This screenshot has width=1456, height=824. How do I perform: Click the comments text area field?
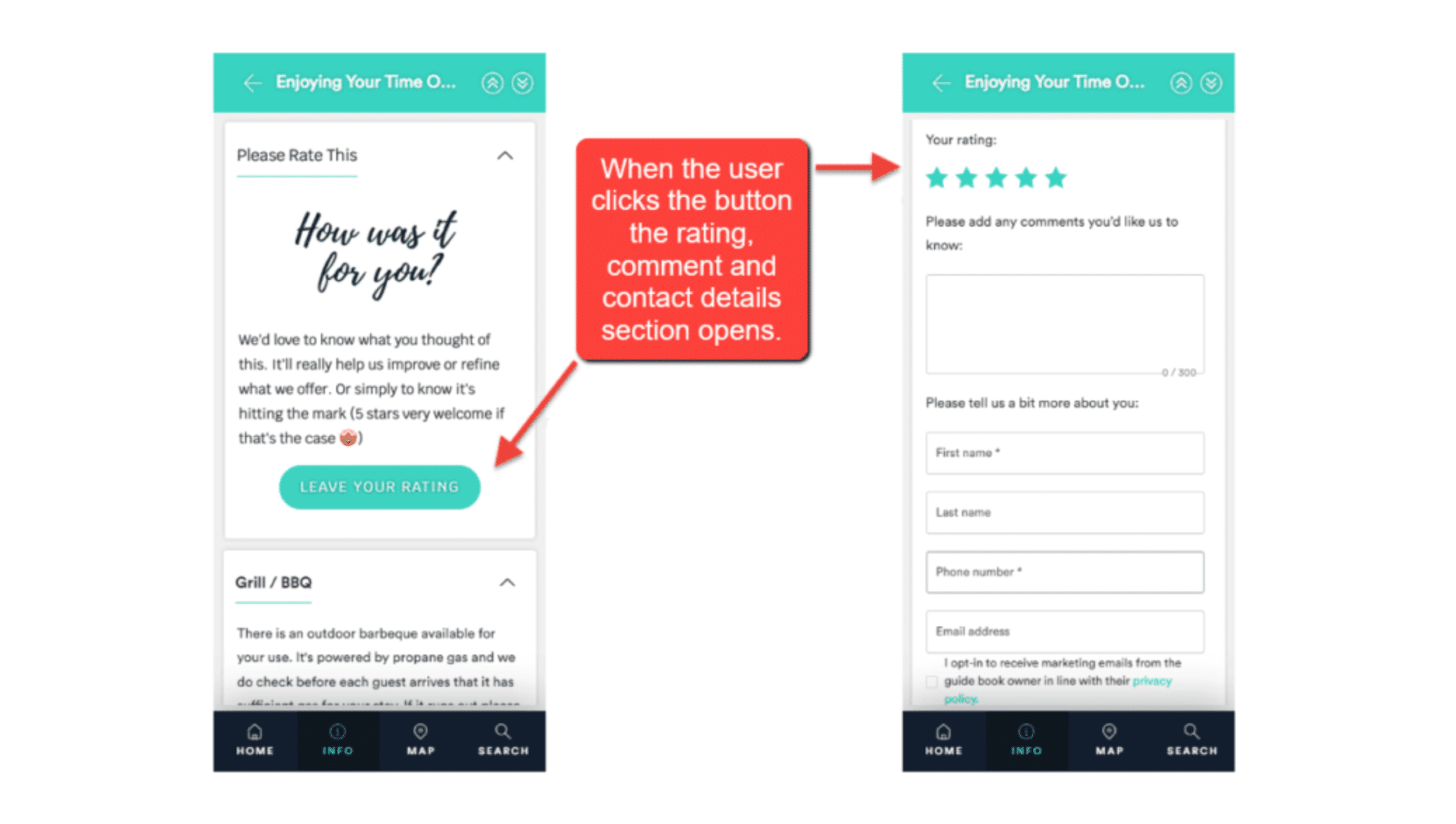click(1064, 324)
